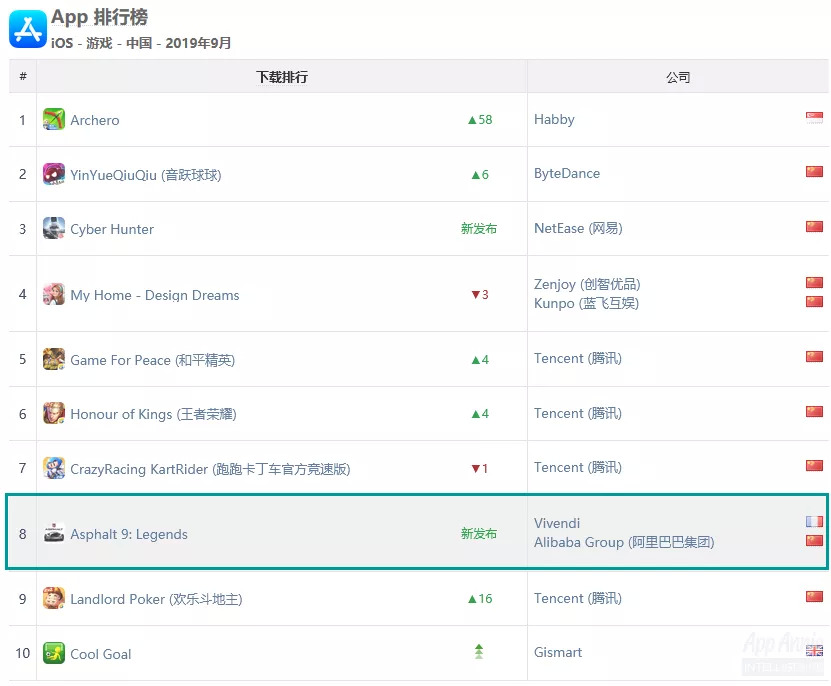Click China flag in Game For Peace row
Viewport: 831px width, 686px height.
[814, 356]
